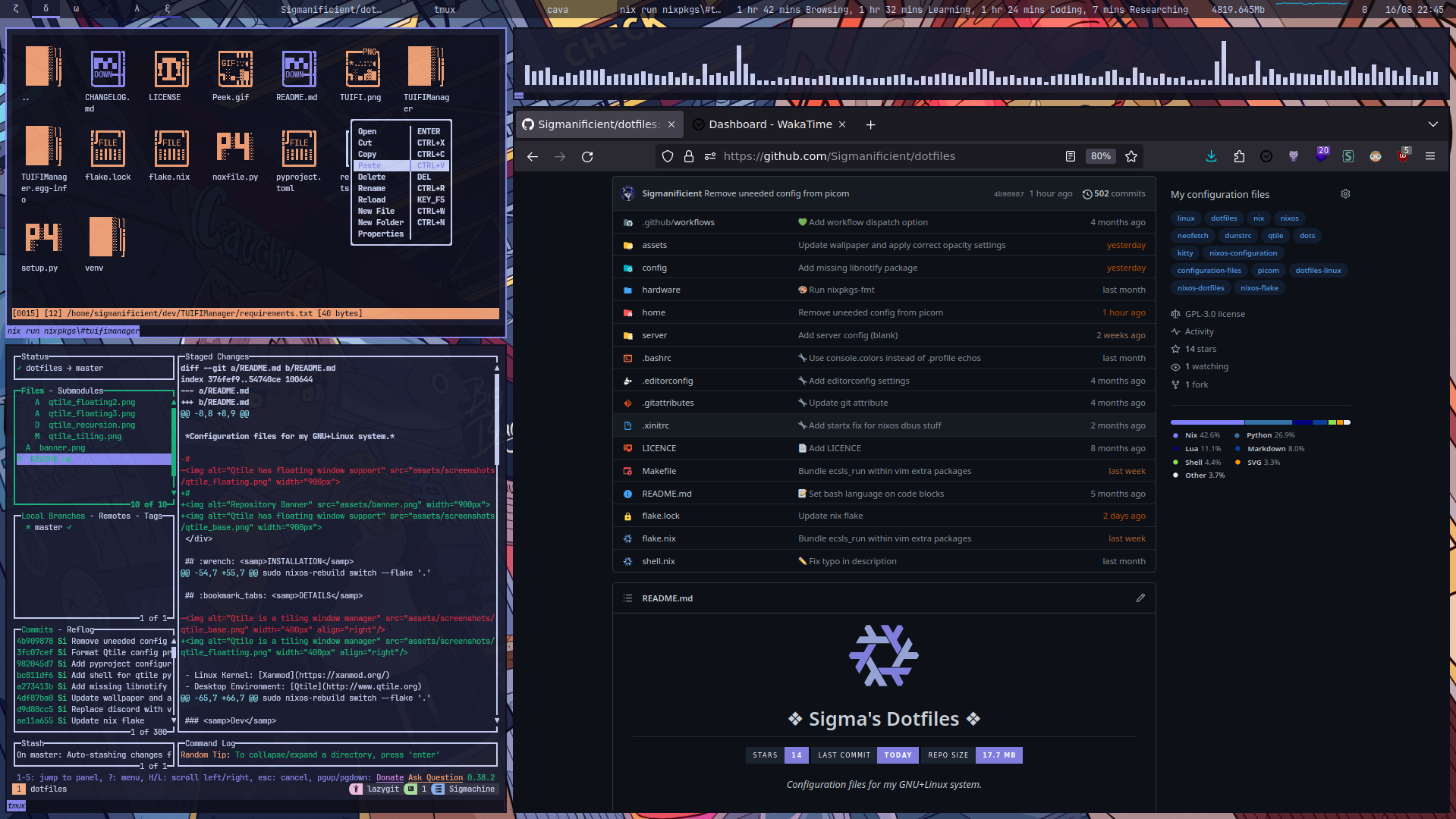Open Firefox extensions puzzle icon
This screenshot has height=819, width=1456.
click(x=1239, y=156)
